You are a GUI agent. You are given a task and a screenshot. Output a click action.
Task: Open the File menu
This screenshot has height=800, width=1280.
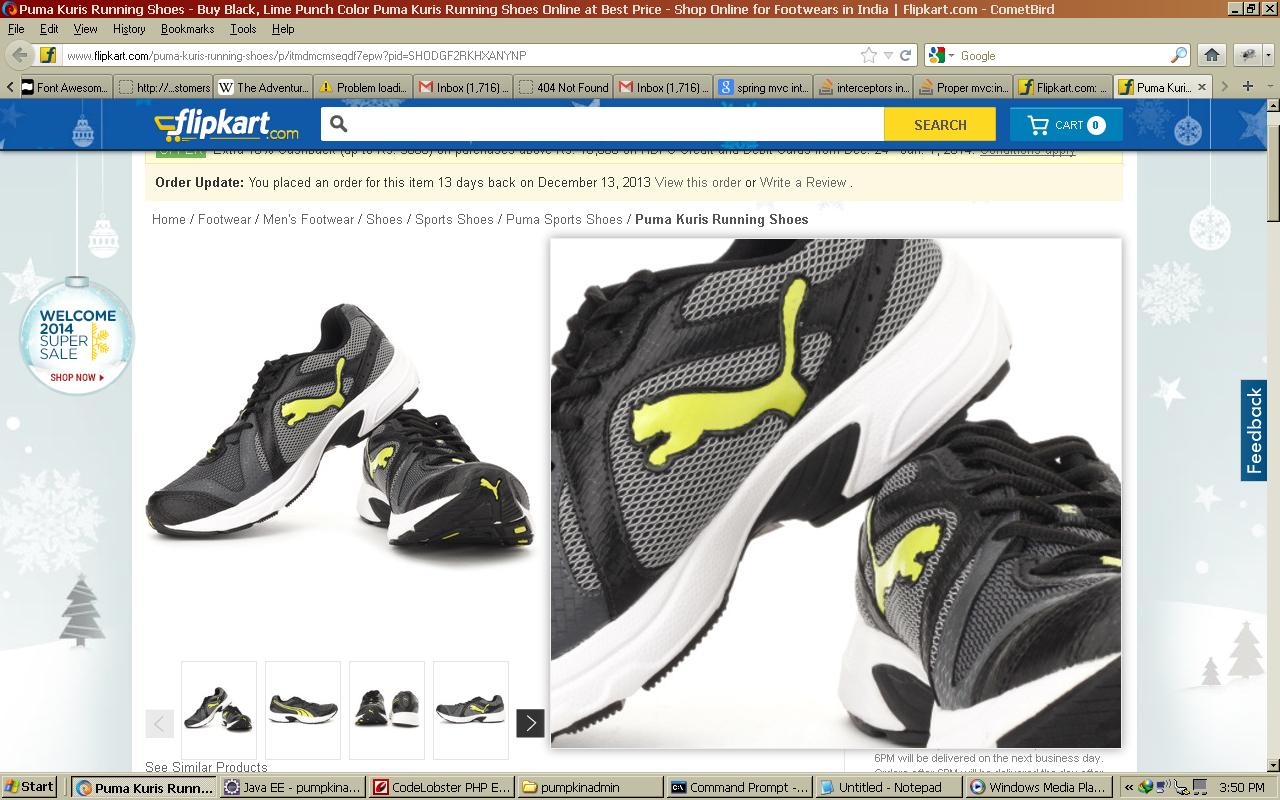[x=16, y=29]
